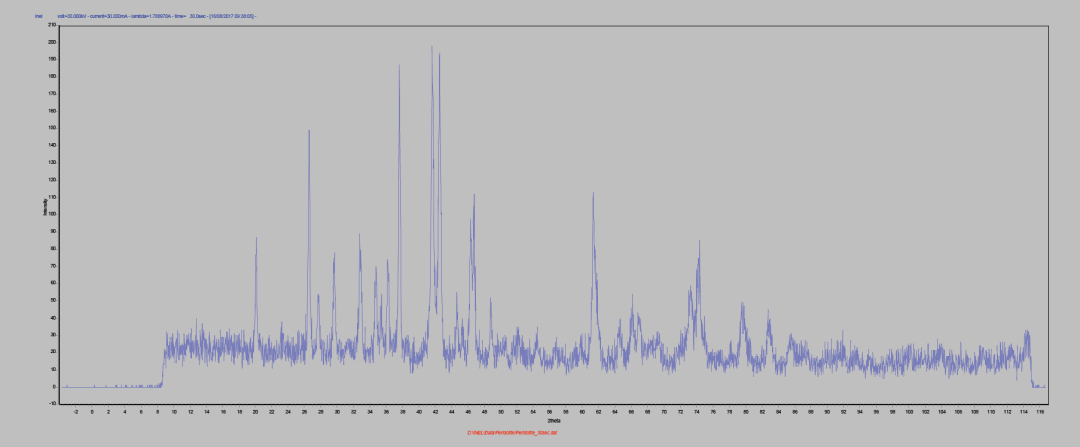Screen dimensions: 1080x447
Task: Click the 62 tick on the 2theta axis
Action: point(599,411)
